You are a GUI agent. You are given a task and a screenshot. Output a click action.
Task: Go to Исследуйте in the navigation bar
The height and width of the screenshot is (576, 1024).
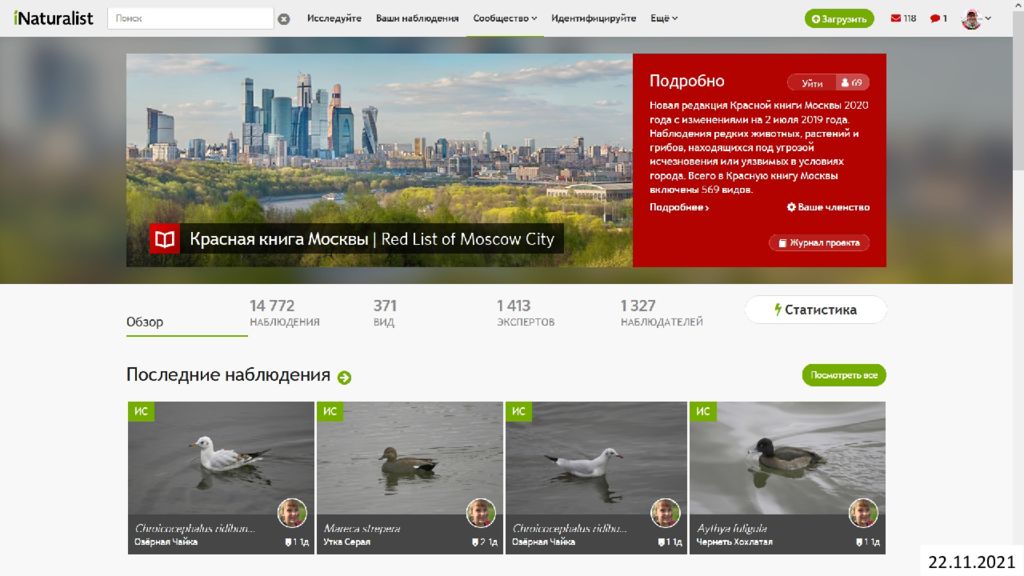(x=334, y=18)
